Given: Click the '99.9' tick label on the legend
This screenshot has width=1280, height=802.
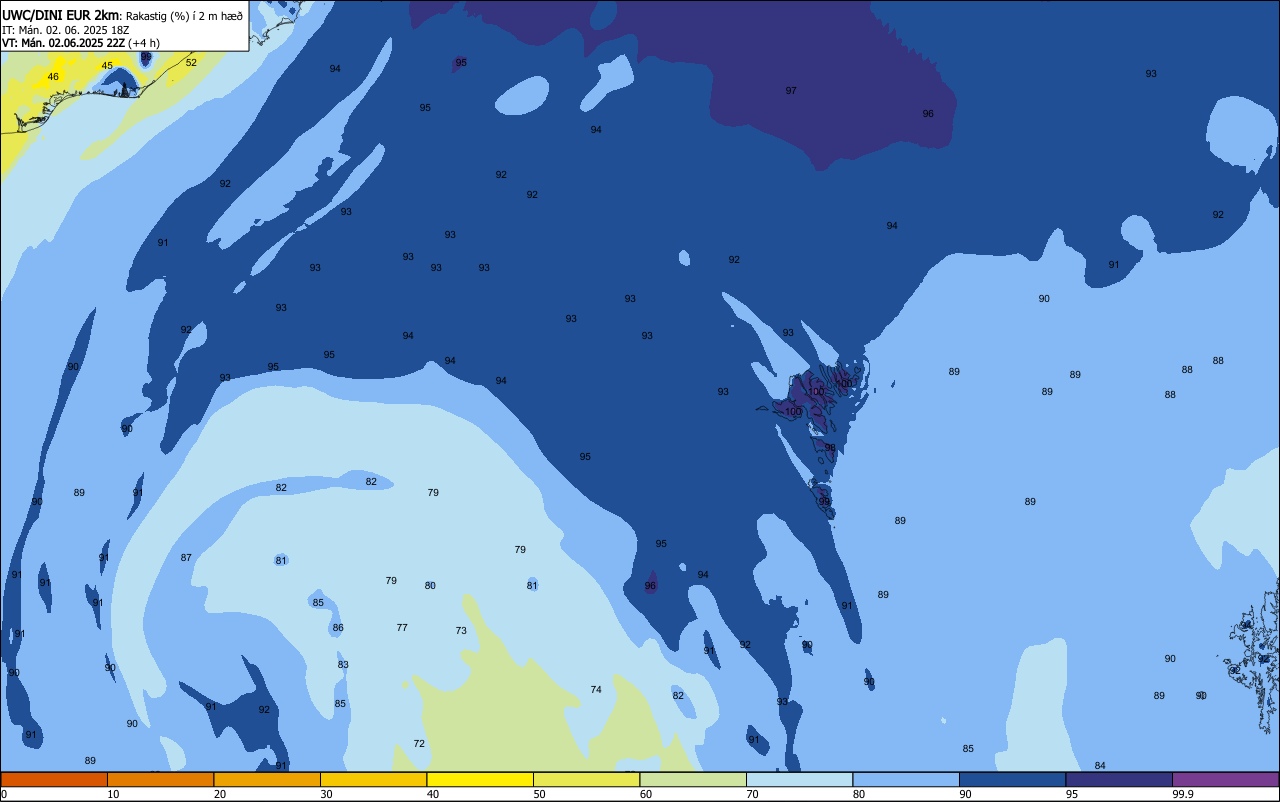Looking at the screenshot, I should click(1182, 794).
